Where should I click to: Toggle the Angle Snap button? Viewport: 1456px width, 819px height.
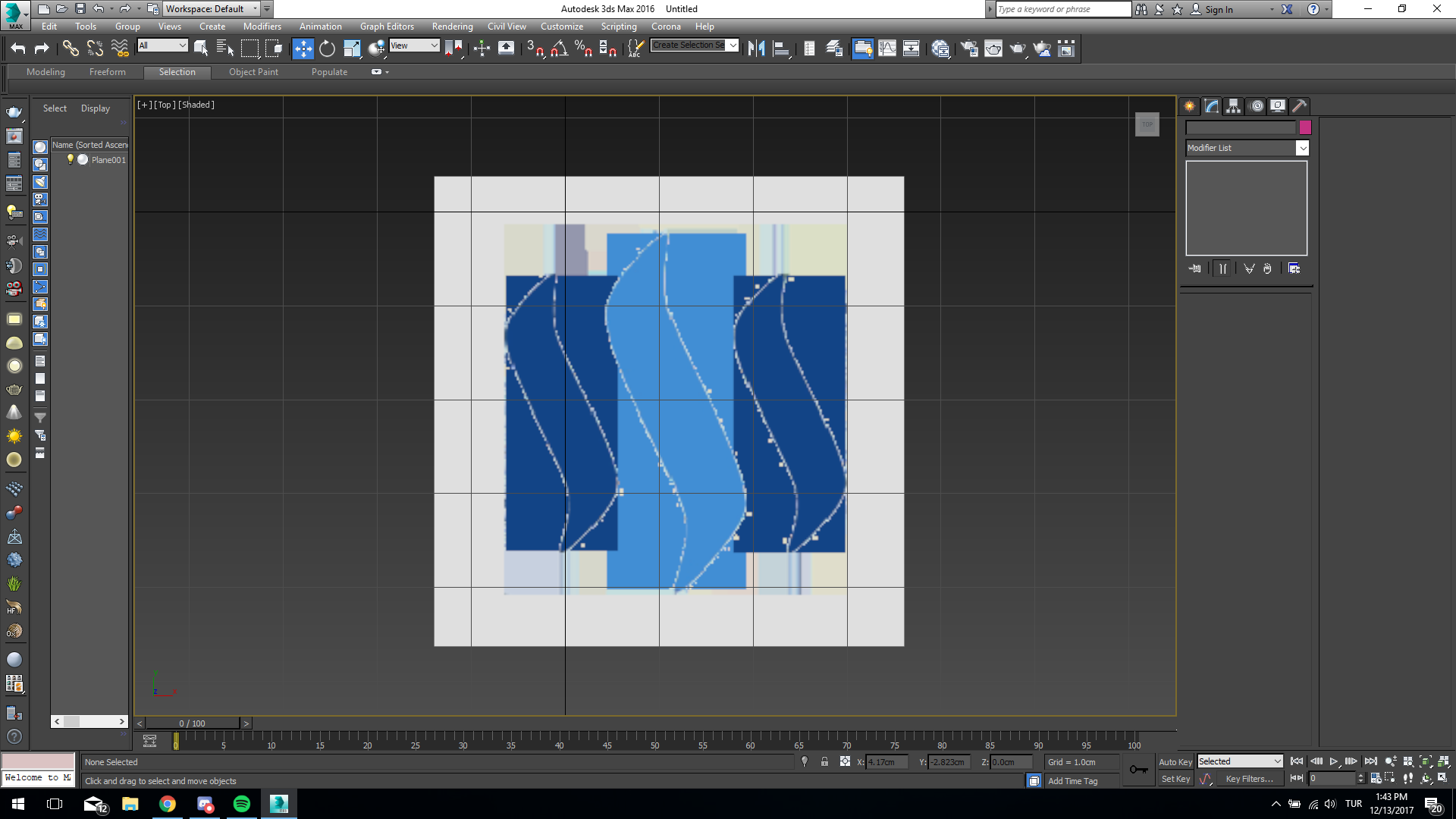(x=560, y=49)
